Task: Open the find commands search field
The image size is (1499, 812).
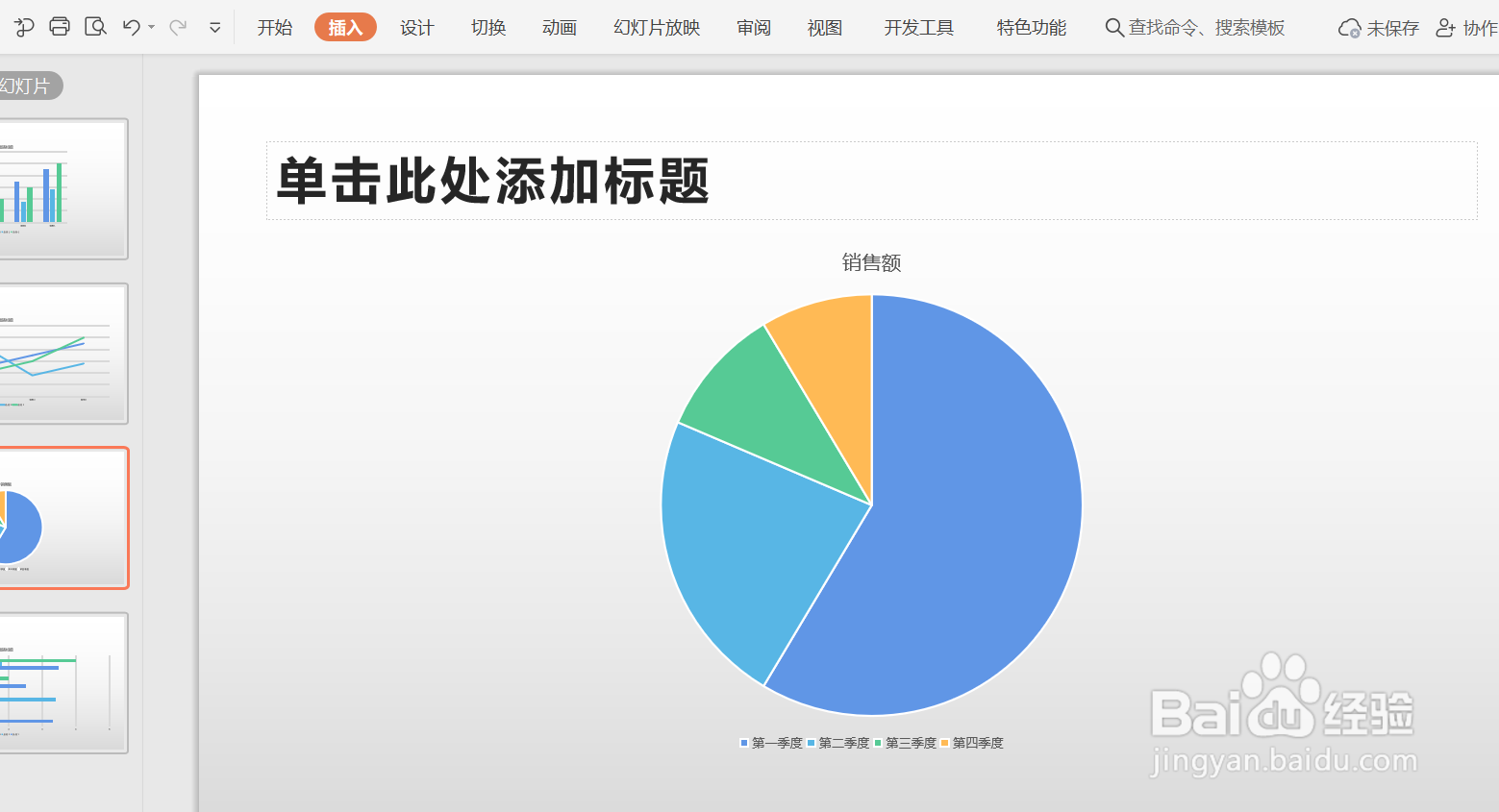Action: [1192, 28]
